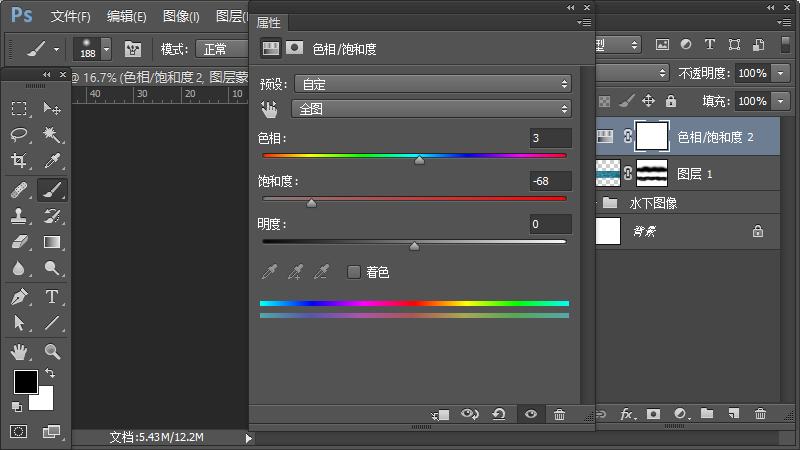
Task: Toggle adjustment layer visibility eye in Properties
Action: point(531,414)
